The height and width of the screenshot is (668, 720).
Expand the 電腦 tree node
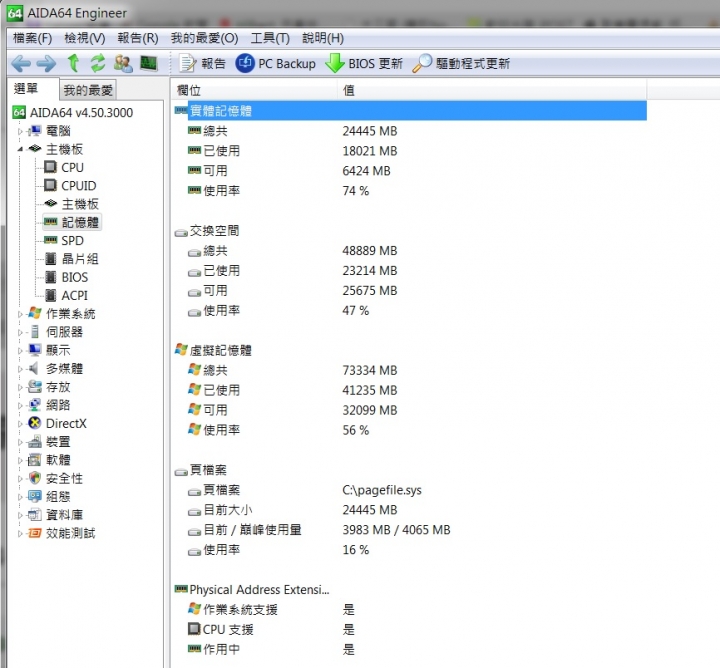[20, 131]
